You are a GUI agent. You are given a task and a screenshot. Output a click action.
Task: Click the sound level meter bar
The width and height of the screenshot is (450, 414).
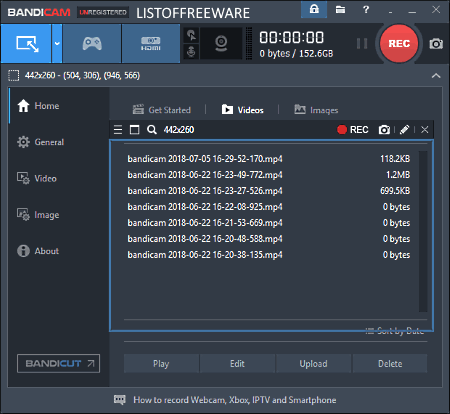249,44
